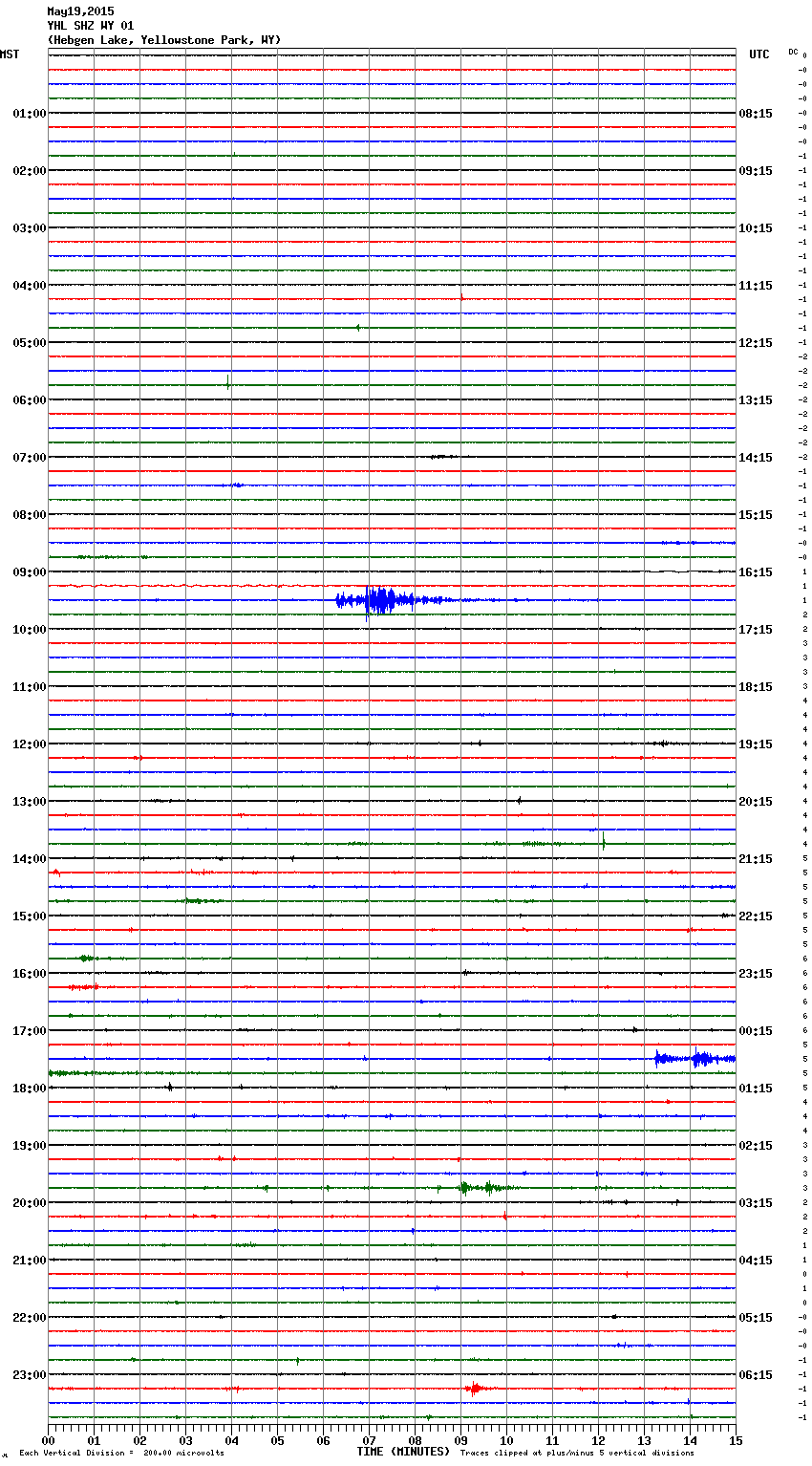Click the 08:15 UTC time label

[x=756, y=114]
